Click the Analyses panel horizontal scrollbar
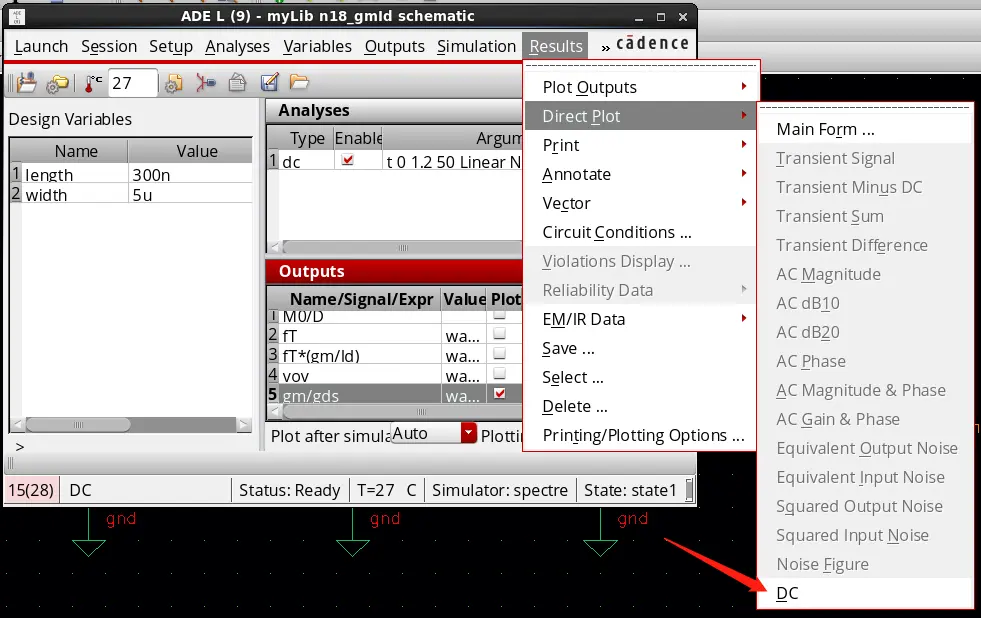 402,248
